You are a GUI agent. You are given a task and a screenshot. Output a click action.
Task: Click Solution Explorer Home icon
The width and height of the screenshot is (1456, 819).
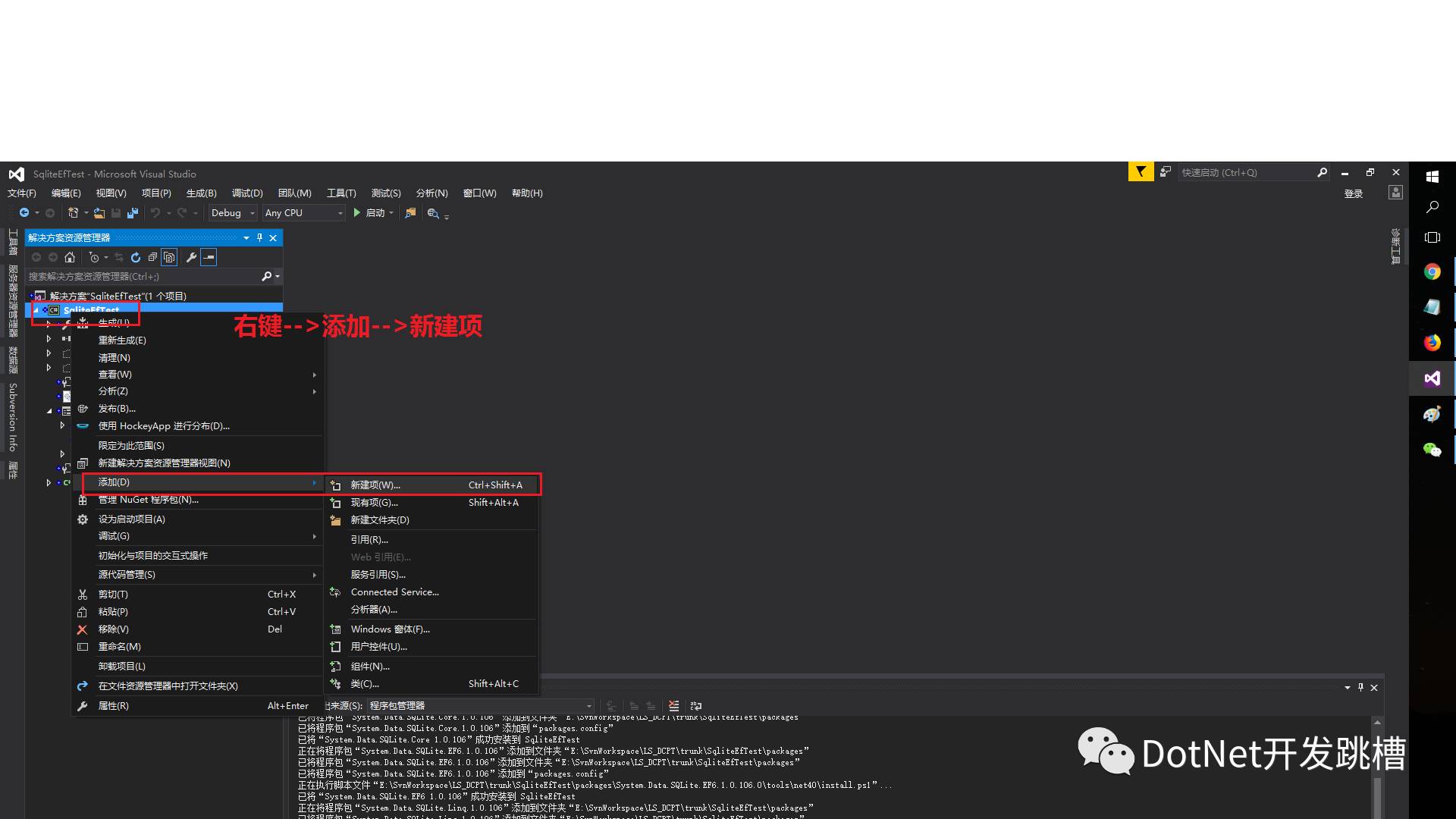70,257
